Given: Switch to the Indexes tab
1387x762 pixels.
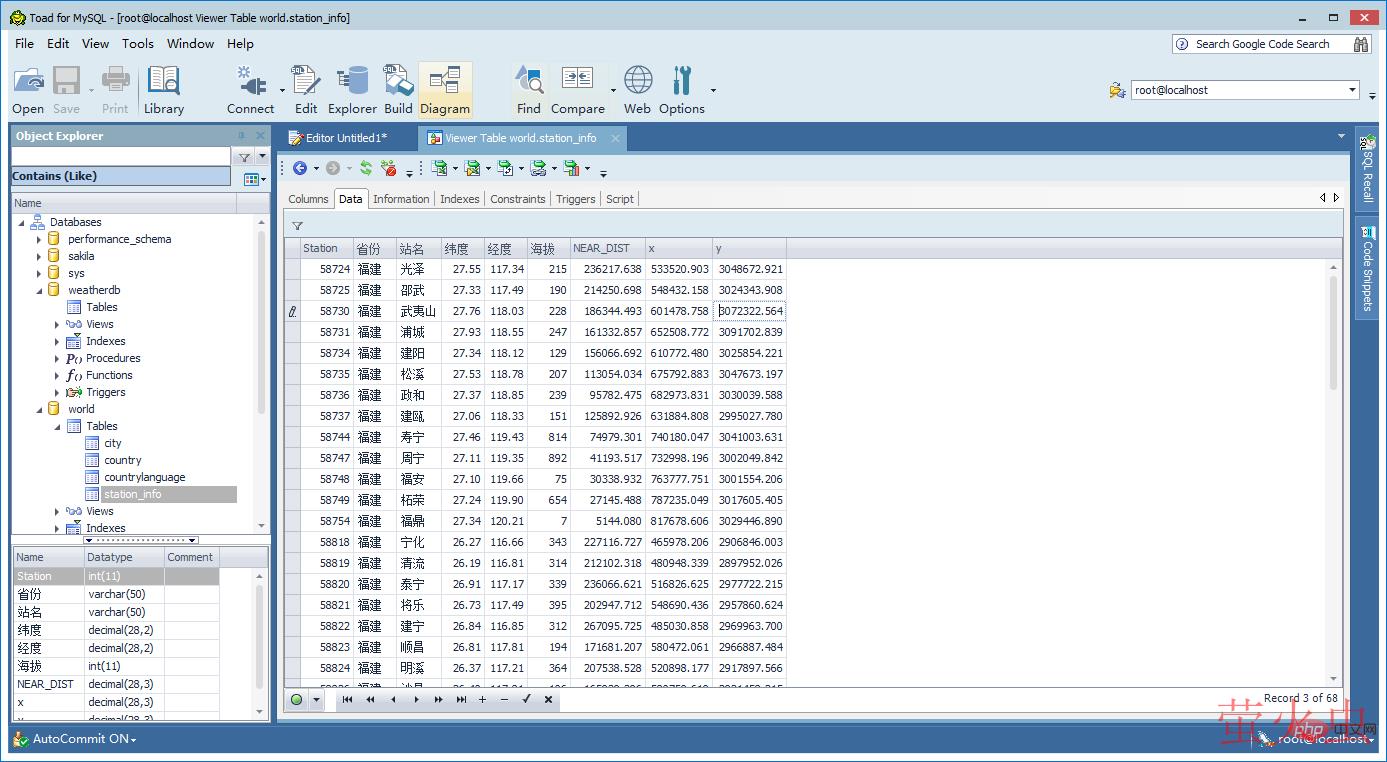Looking at the screenshot, I should (459, 199).
